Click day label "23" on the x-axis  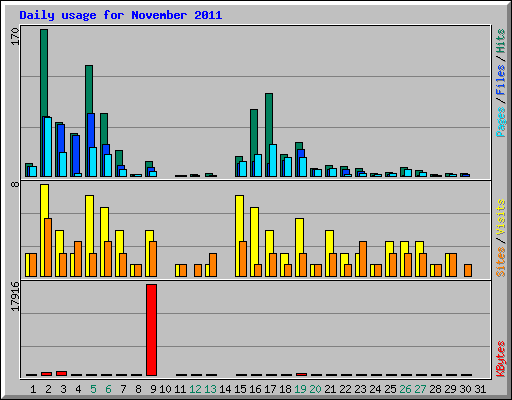click(360, 389)
